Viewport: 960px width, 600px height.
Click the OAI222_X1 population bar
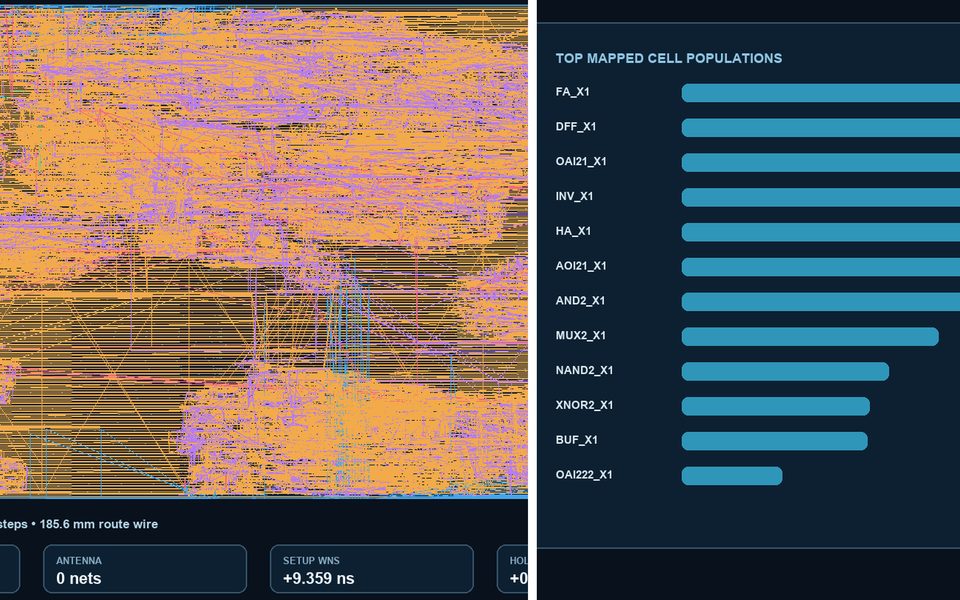point(732,476)
